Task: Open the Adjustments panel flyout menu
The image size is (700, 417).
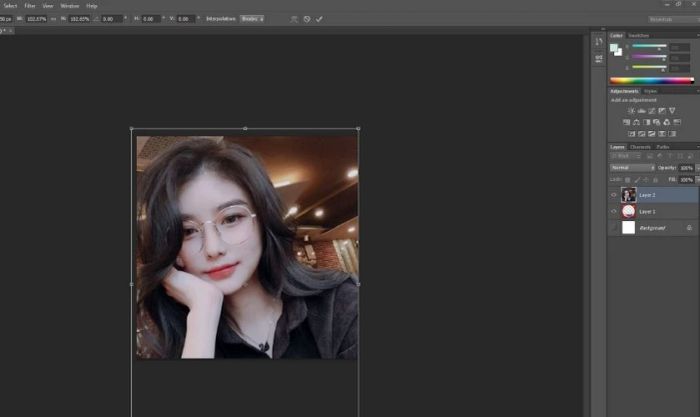Action: [x=698, y=91]
